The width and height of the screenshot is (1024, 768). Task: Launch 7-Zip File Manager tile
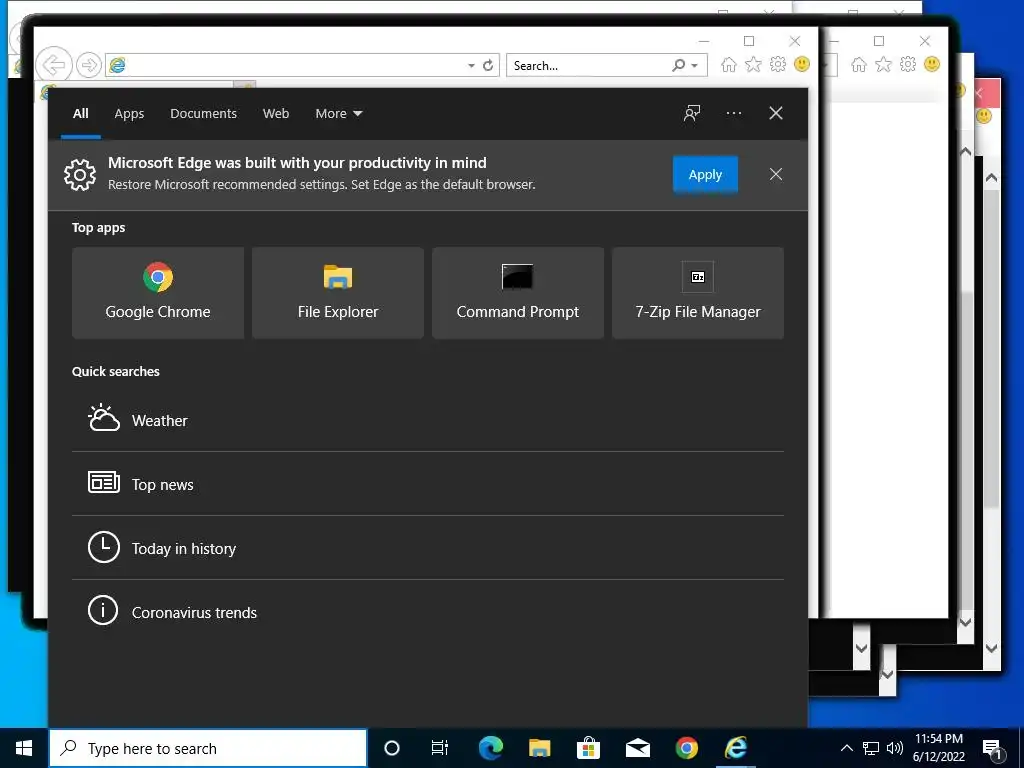pos(697,293)
